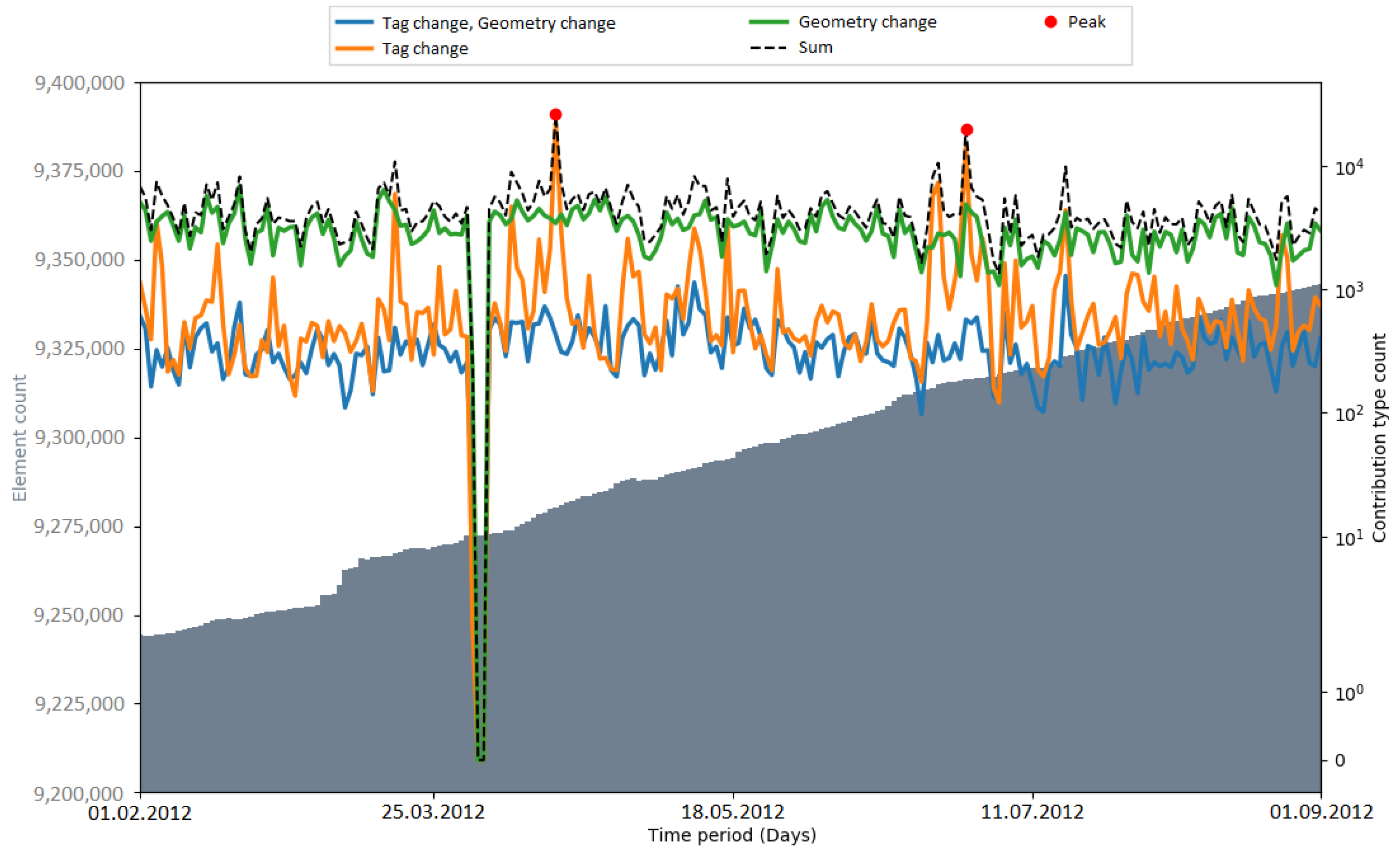Viewport: 1400px width, 850px height.
Task: Click the orange Tag change legend line
Action: 354,48
